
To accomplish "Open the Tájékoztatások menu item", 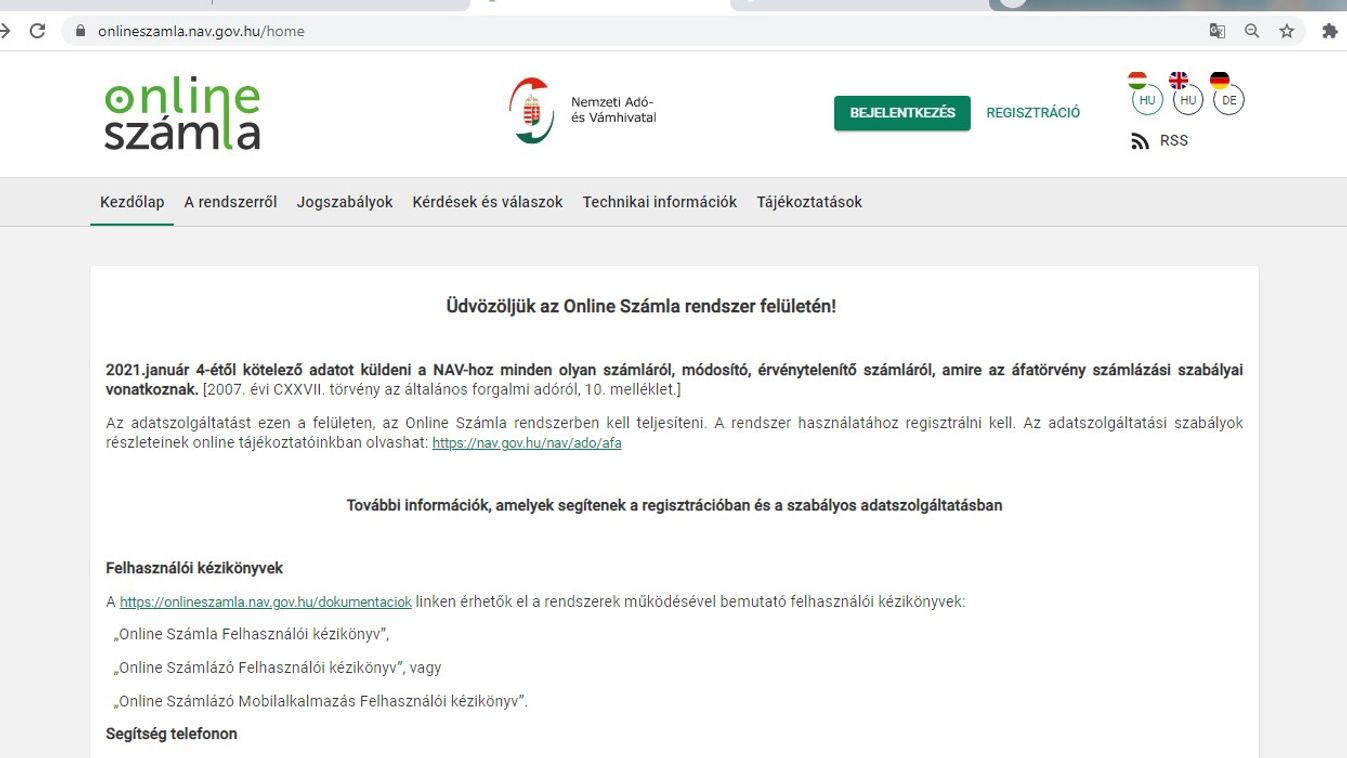I will point(809,202).
